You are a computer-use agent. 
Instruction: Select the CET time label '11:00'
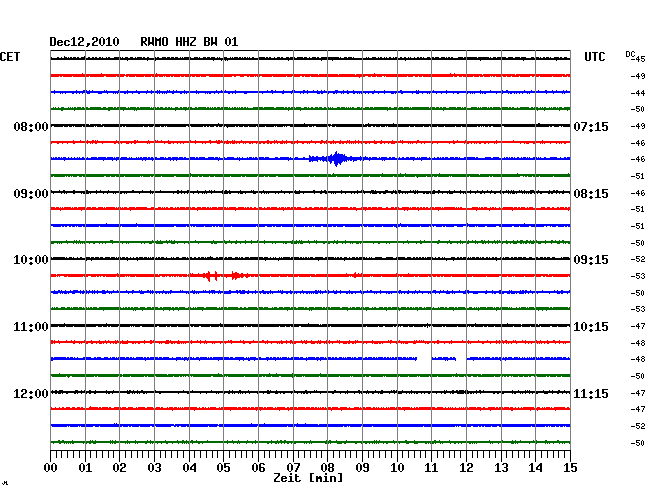(x=31, y=327)
